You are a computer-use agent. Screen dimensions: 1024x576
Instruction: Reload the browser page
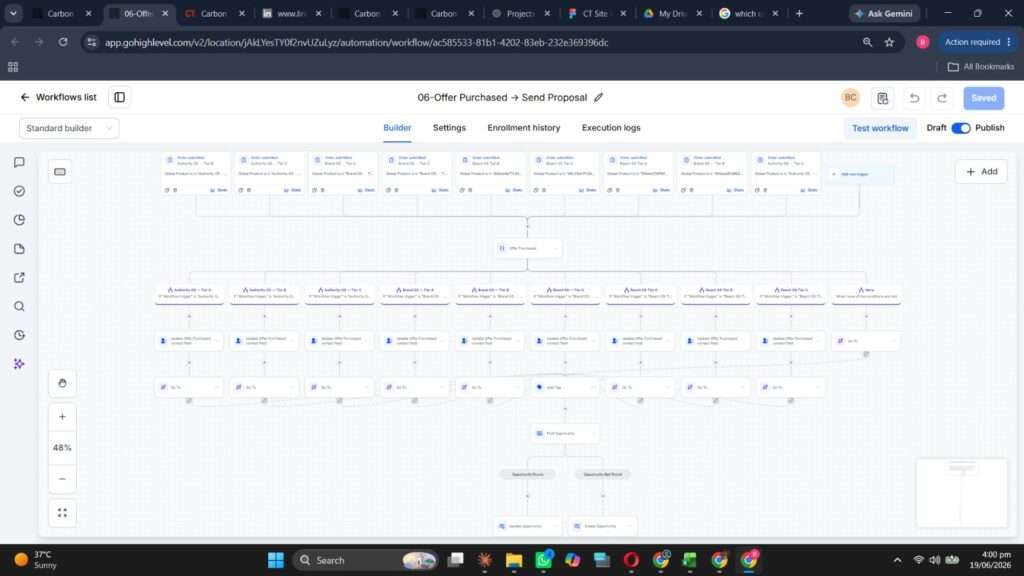pyautogui.click(x=63, y=42)
